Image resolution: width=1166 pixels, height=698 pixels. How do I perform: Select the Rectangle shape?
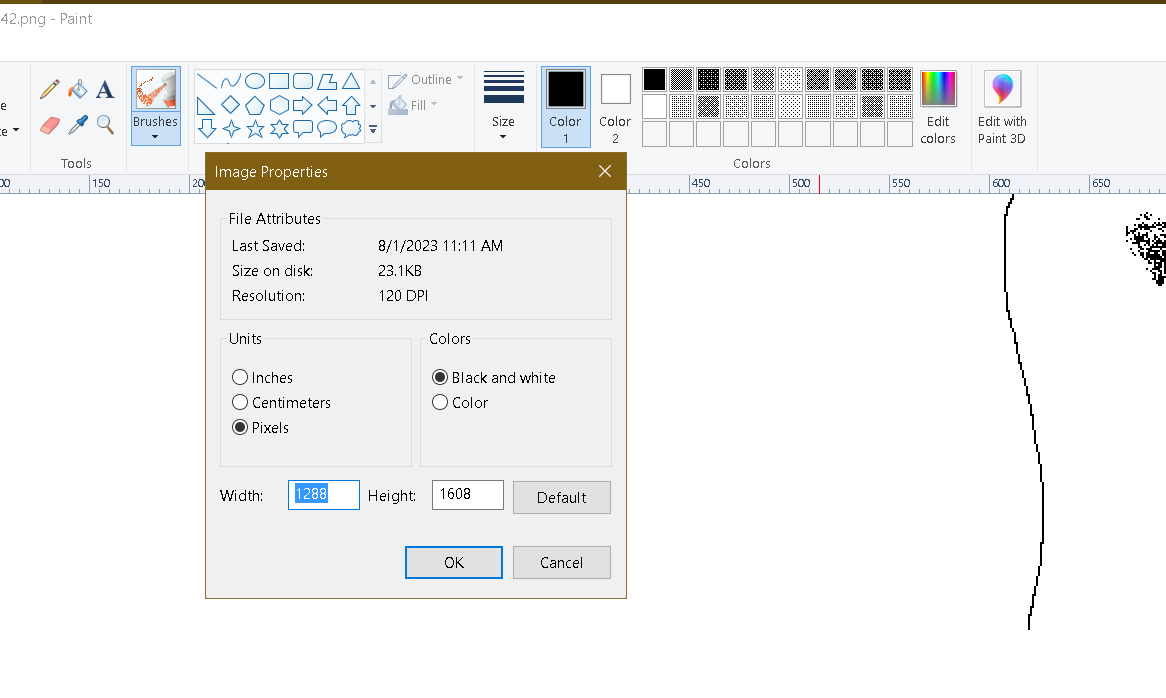tap(279, 81)
